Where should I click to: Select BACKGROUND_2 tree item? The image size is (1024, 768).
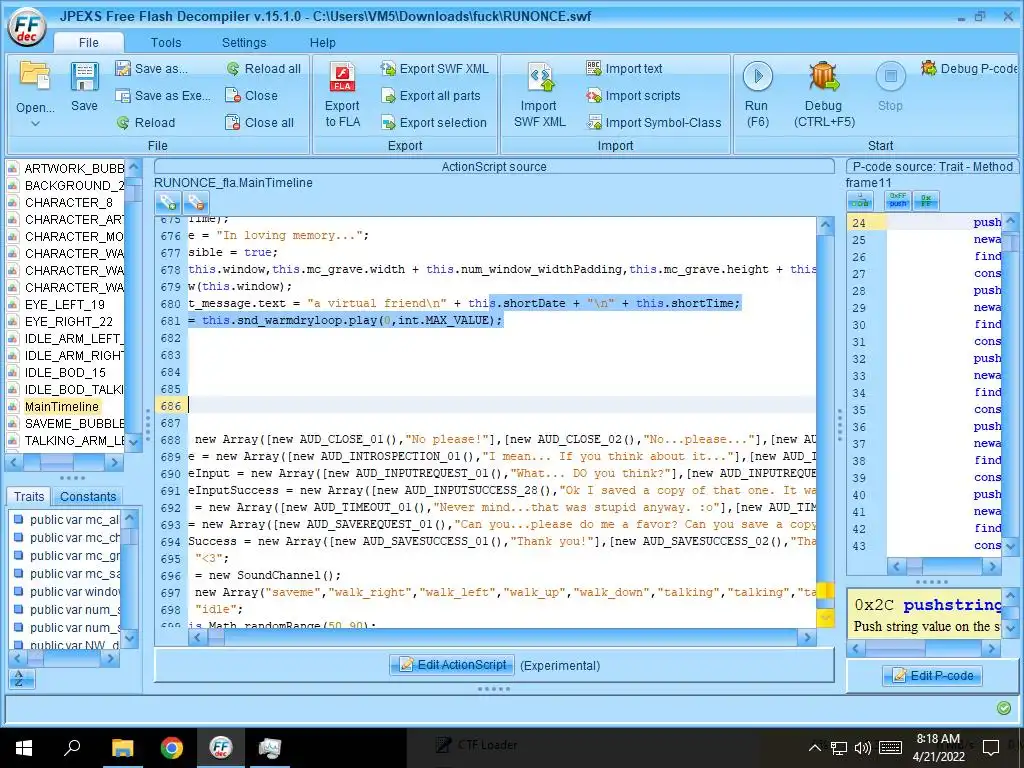(x=74, y=185)
